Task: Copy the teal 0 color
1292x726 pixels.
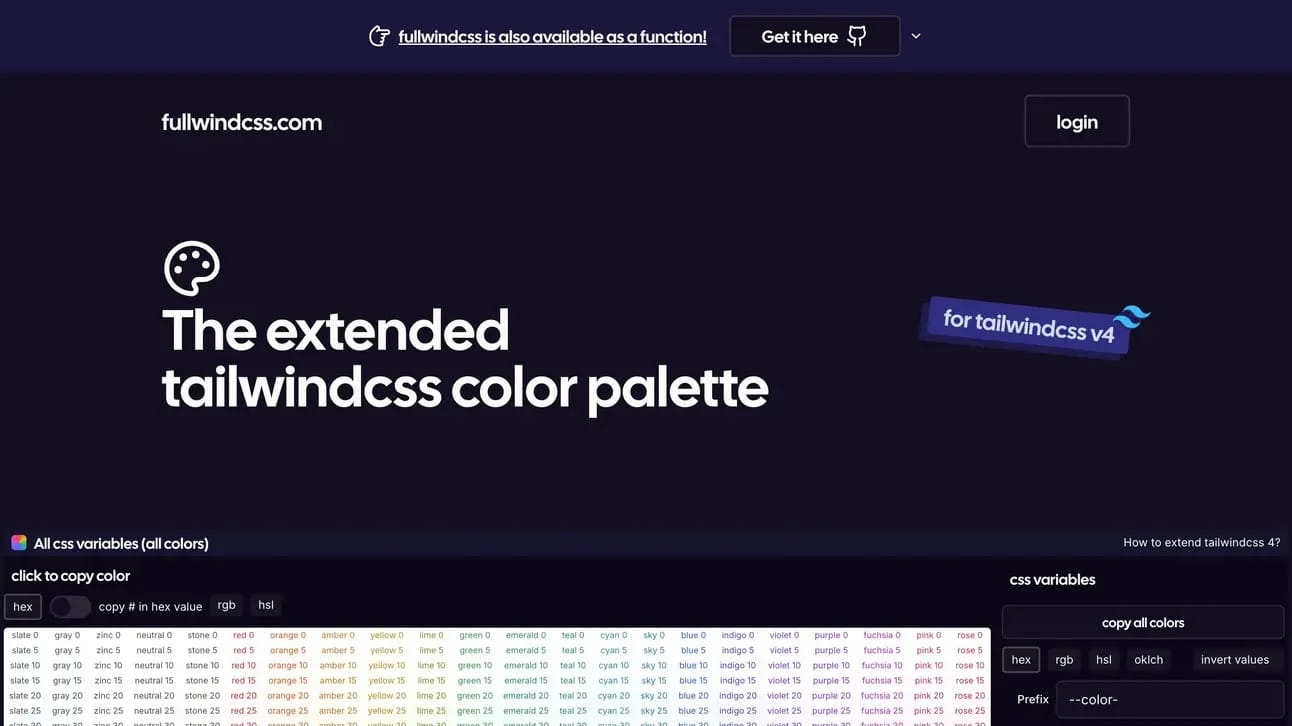Action: click(x=573, y=635)
